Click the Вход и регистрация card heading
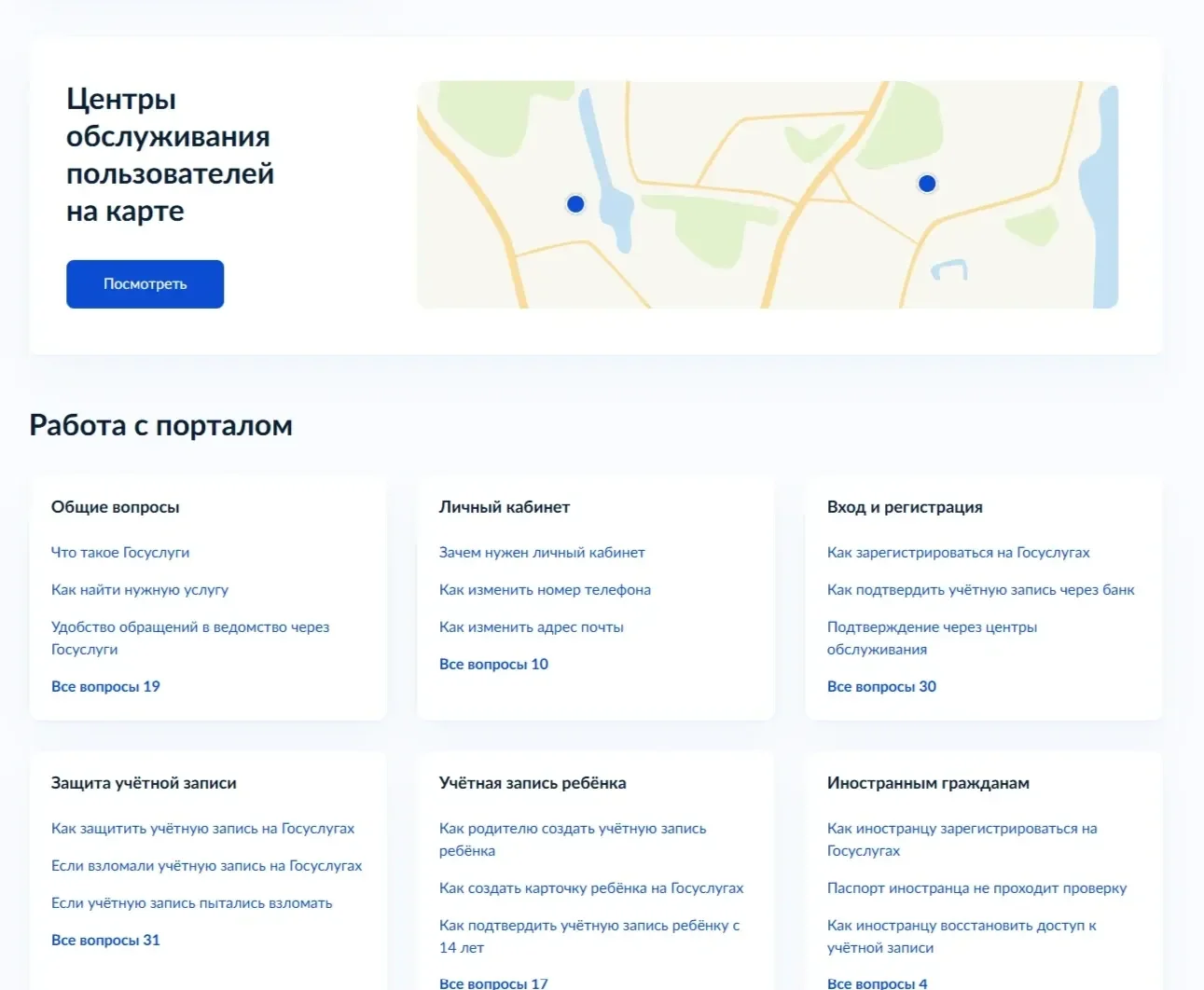 (x=905, y=507)
